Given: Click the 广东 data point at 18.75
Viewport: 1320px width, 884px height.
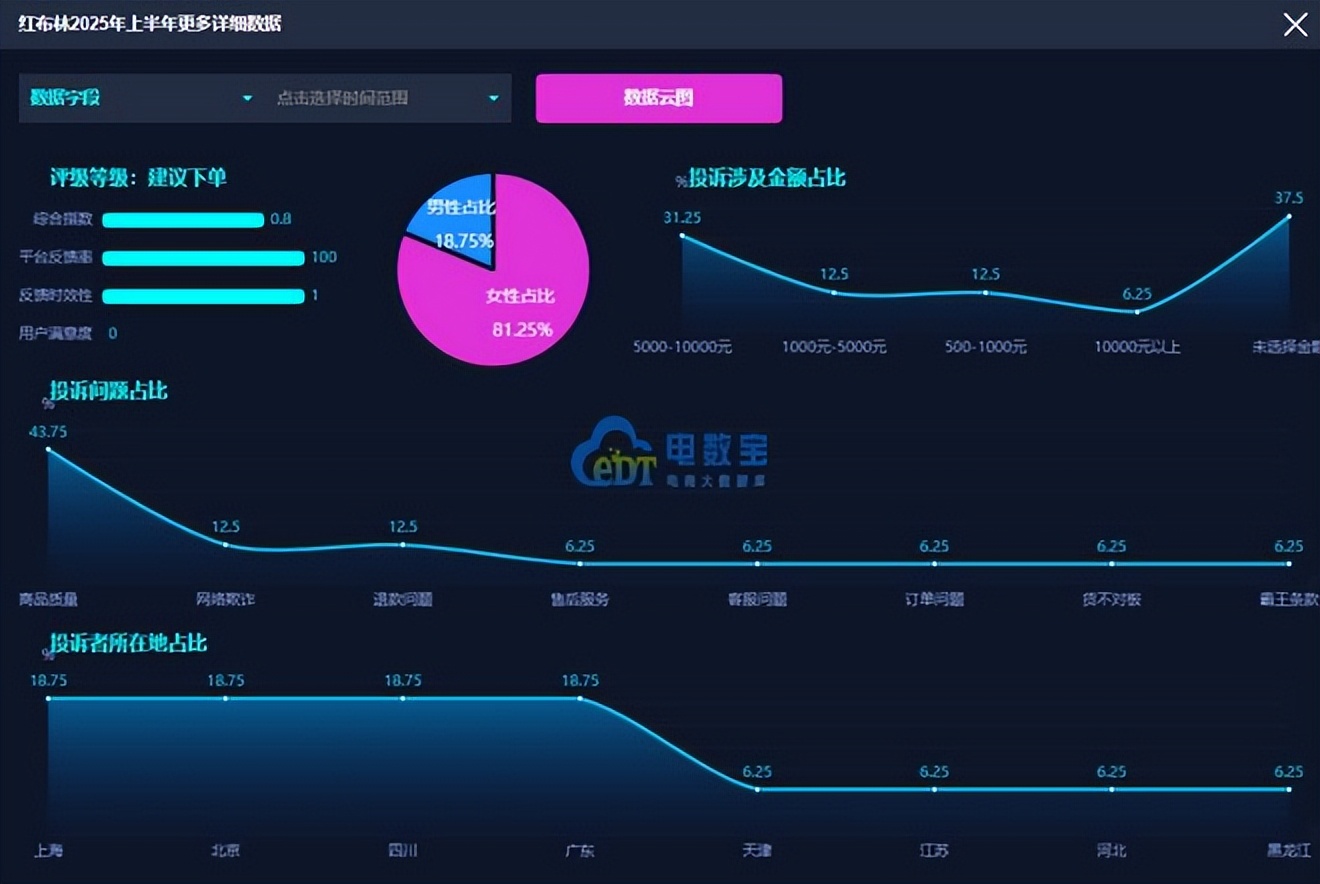Looking at the screenshot, I should (580, 698).
